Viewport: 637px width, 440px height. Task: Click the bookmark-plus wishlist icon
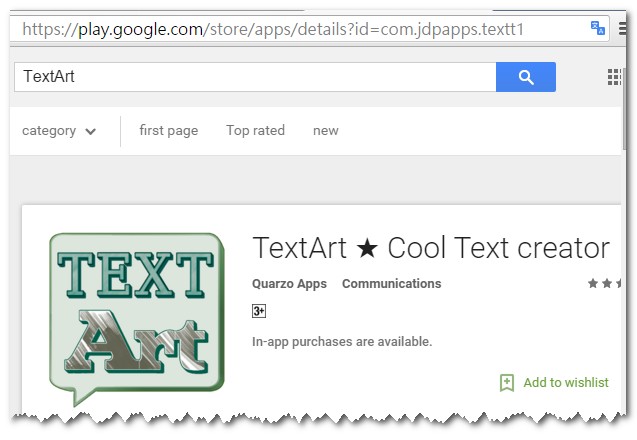tap(507, 382)
